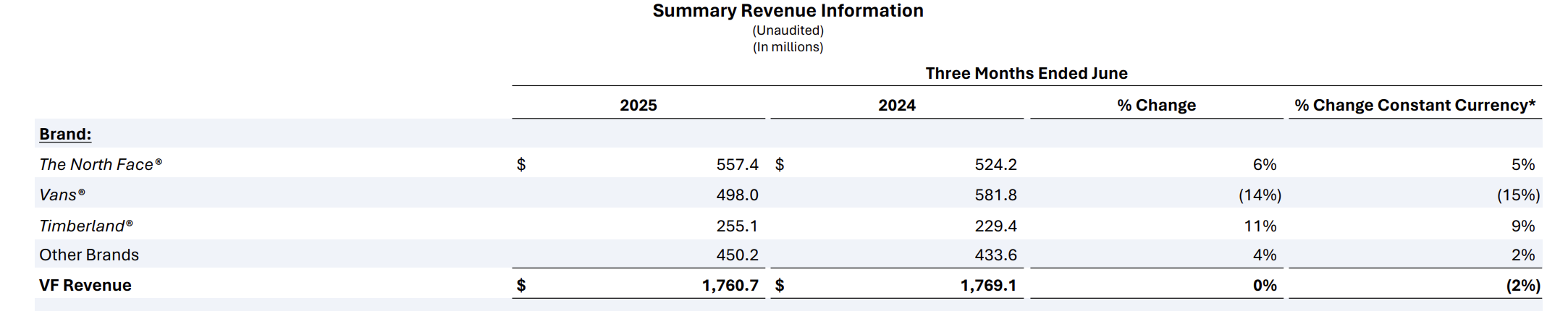Select the Summary Revenue Information title
The width and height of the screenshot is (1568, 311).
(x=788, y=11)
